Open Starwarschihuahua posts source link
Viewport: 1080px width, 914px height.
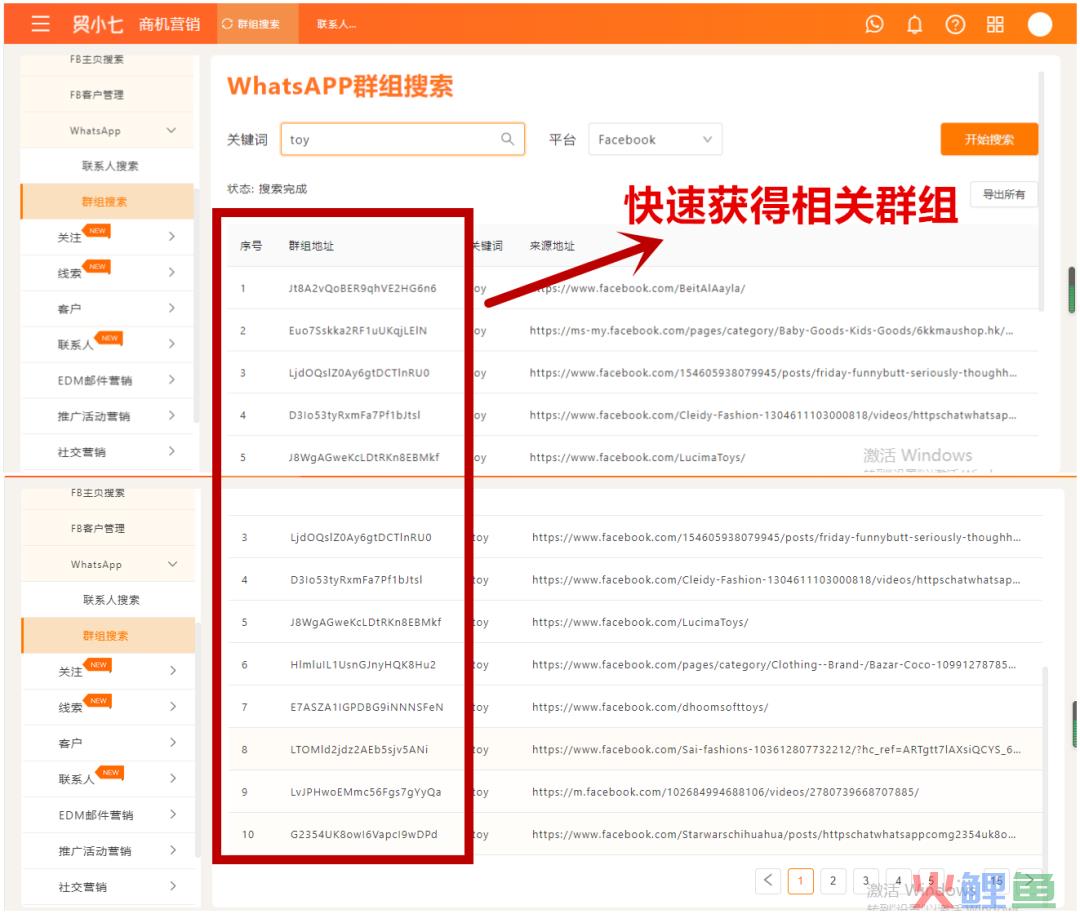pos(773,834)
